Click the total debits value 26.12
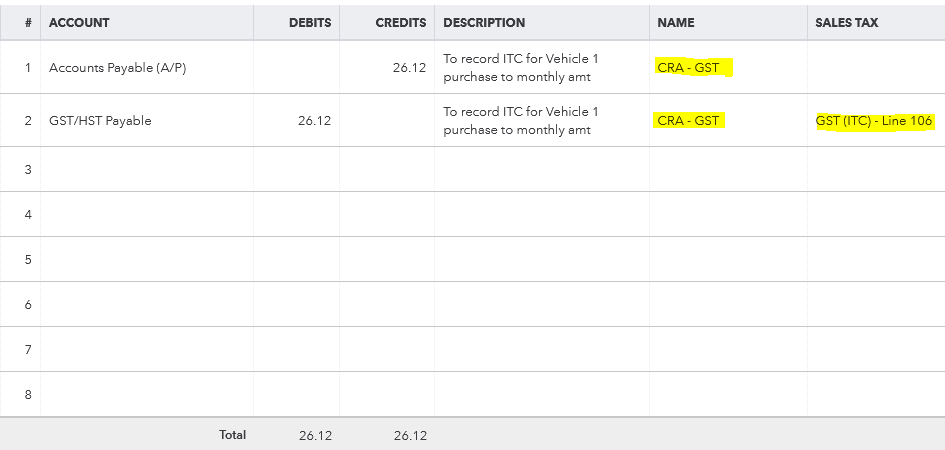 (315, 436)
